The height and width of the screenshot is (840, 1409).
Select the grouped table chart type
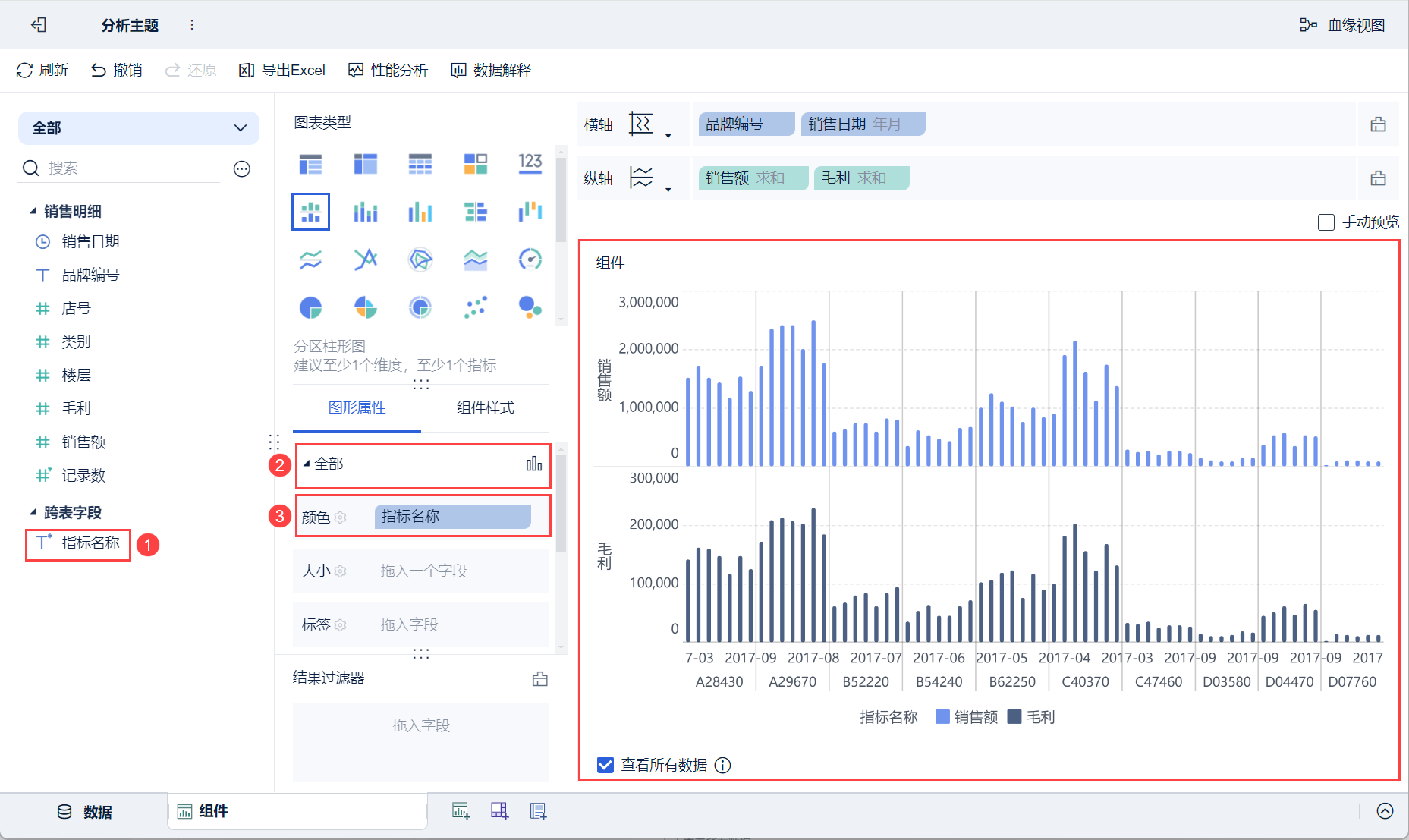(x=310, y=164)
